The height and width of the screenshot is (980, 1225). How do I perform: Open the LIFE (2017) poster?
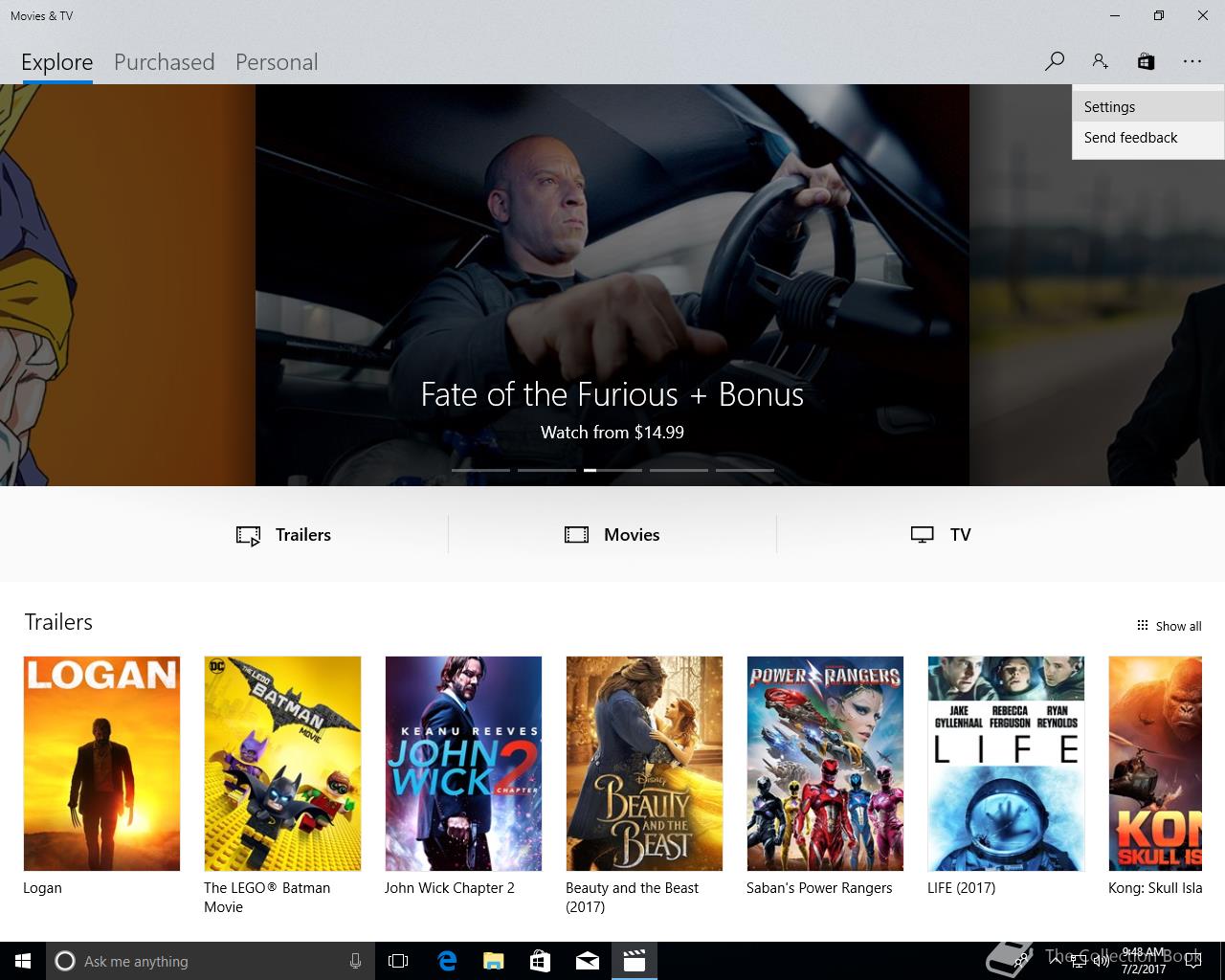tap(1006, 764)
